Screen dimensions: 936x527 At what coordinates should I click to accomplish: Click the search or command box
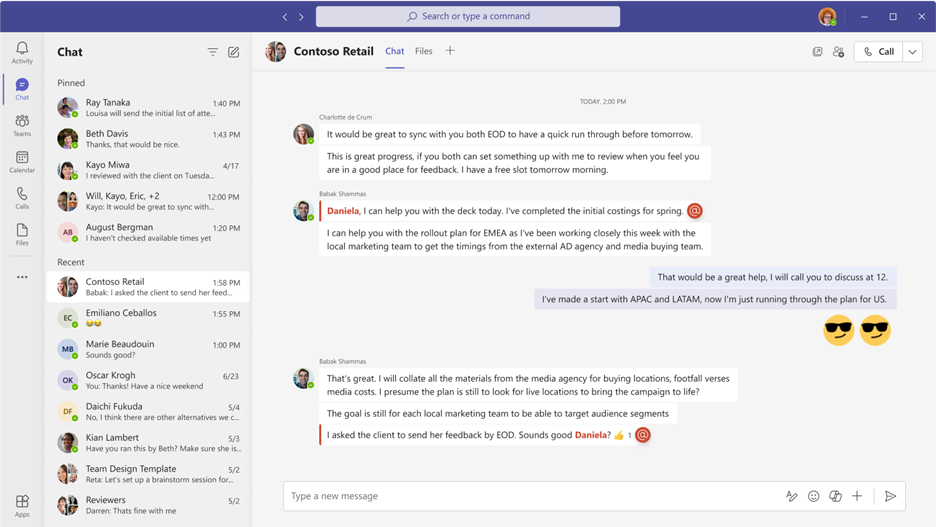click(468, 17)
